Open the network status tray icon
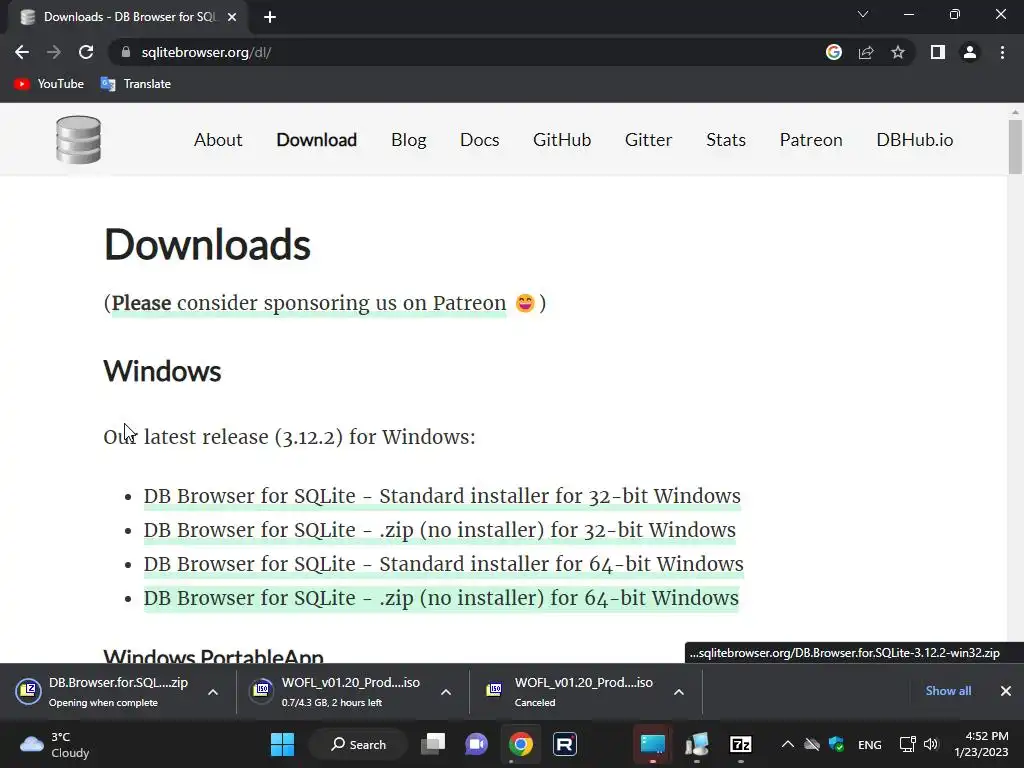1024x768 pixels. pos(907,744)
